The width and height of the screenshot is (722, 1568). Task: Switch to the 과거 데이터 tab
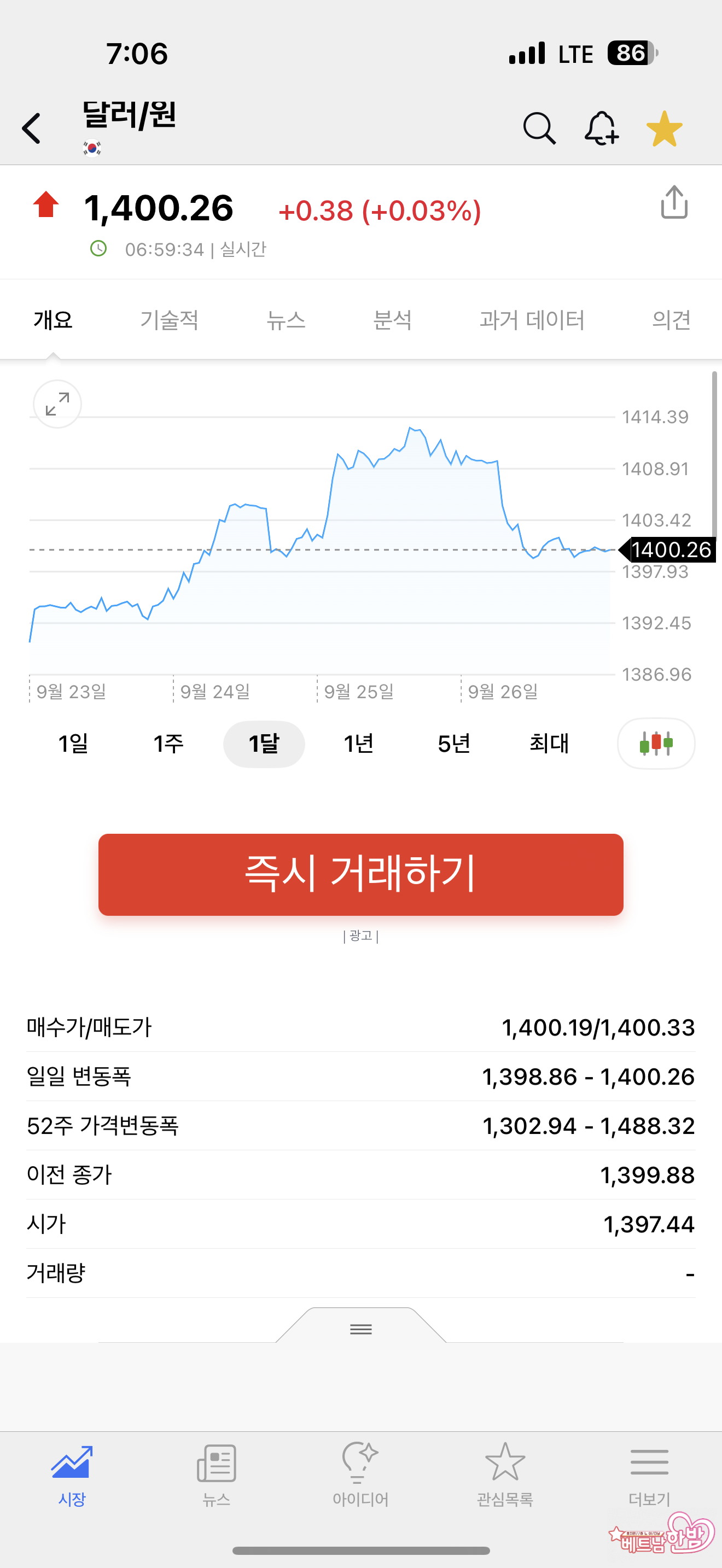532,320
